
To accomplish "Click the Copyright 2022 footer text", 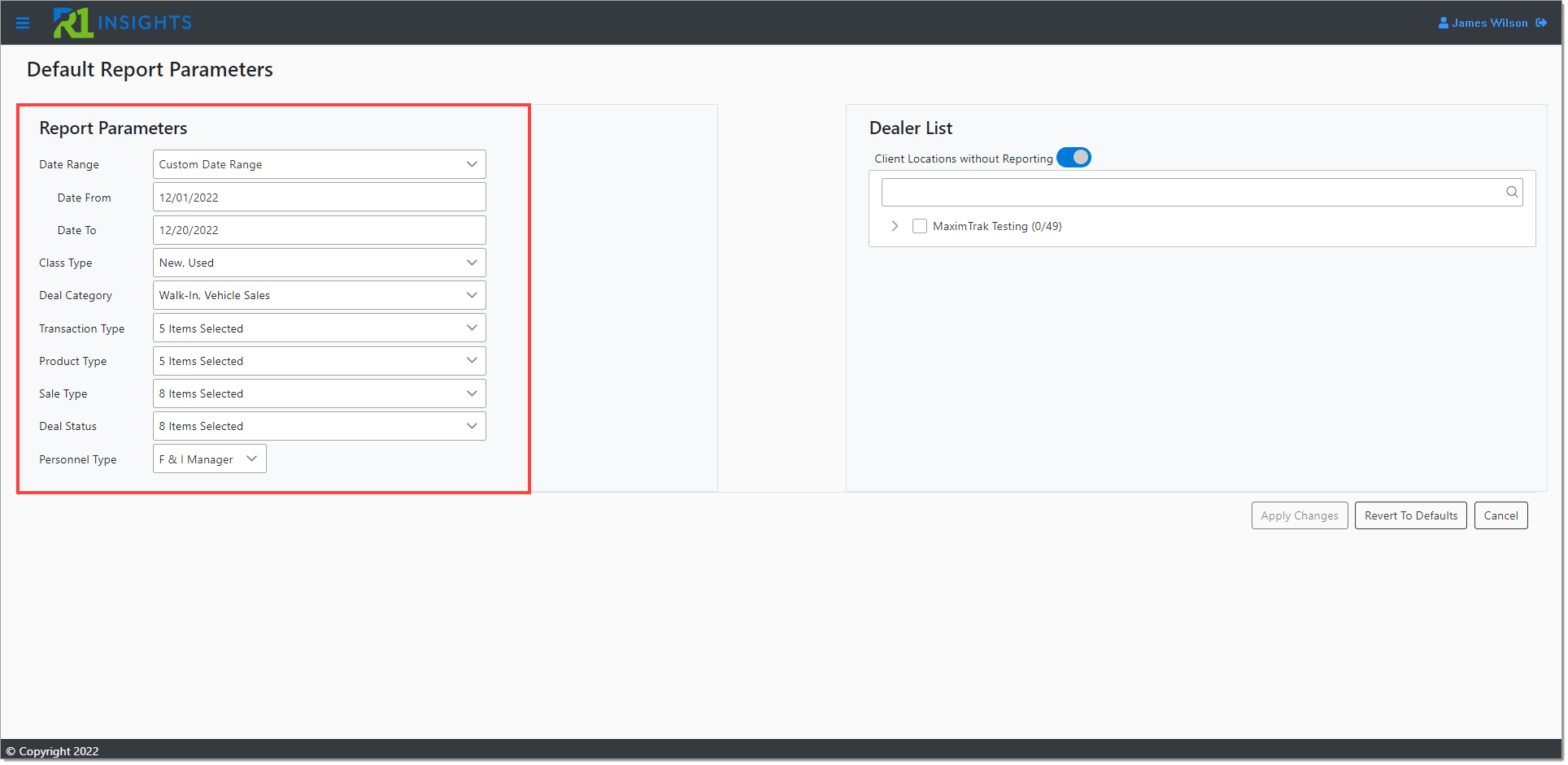I will pyautogui.click(x=53, y=751).
